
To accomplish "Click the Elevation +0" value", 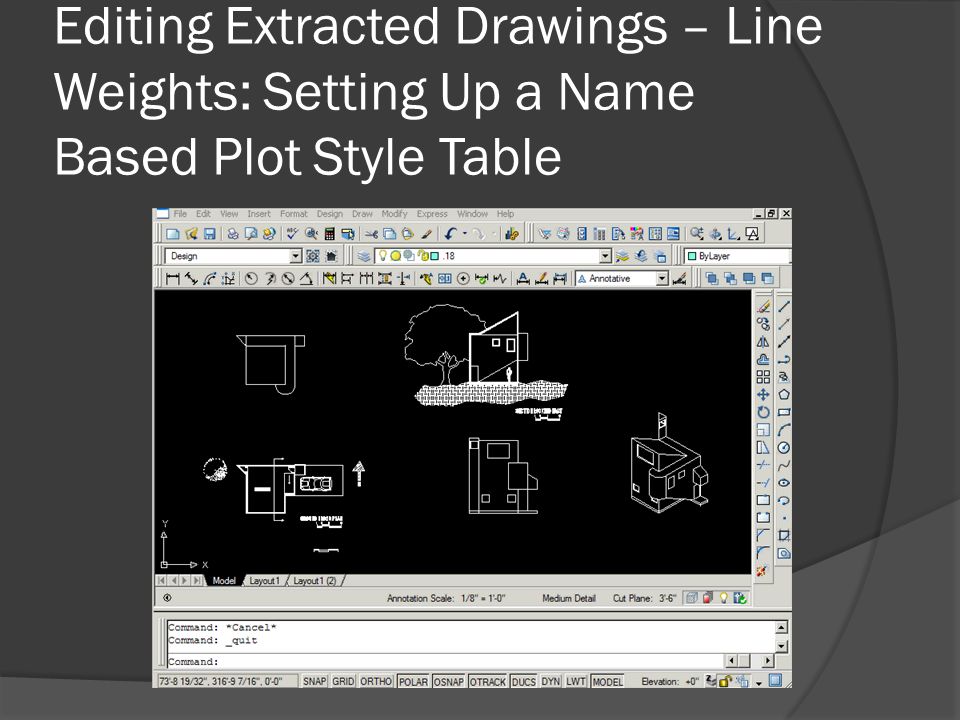I will 692,681.
